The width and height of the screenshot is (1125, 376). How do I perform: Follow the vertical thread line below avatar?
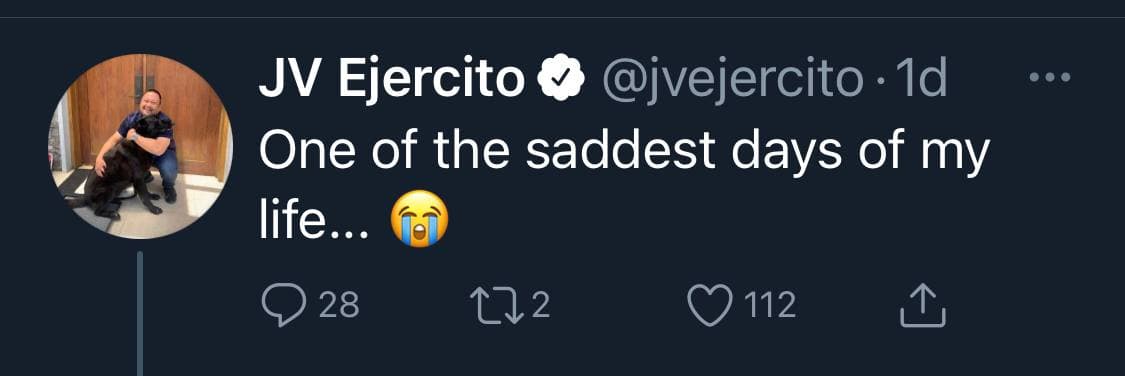[x=140, y=314]
